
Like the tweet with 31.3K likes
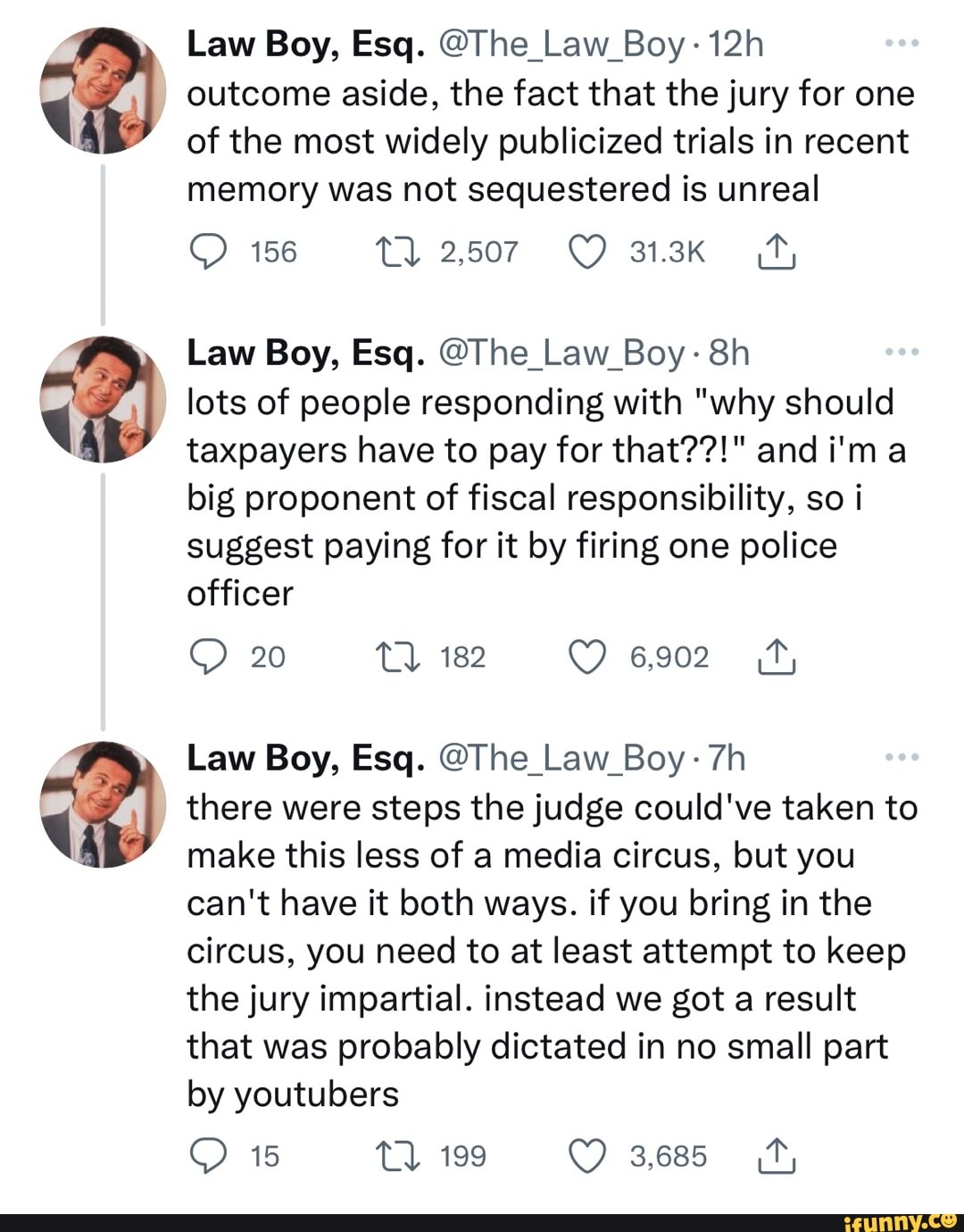tap(586, 253)
